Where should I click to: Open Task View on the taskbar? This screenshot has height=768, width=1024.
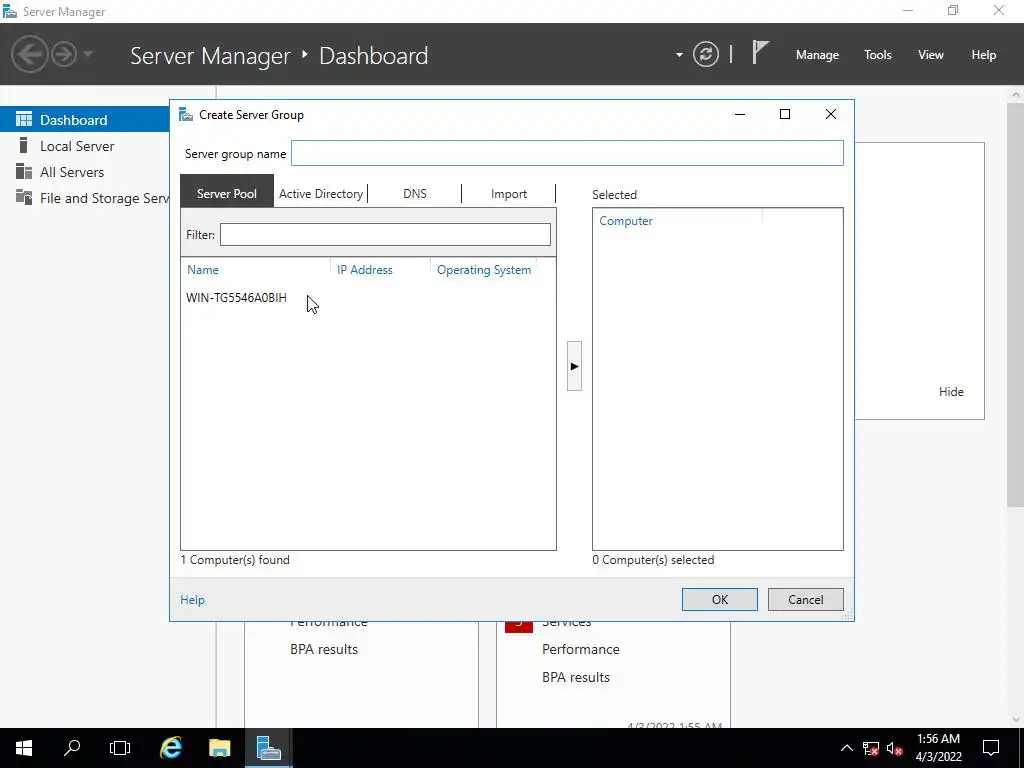click(120, 748)
